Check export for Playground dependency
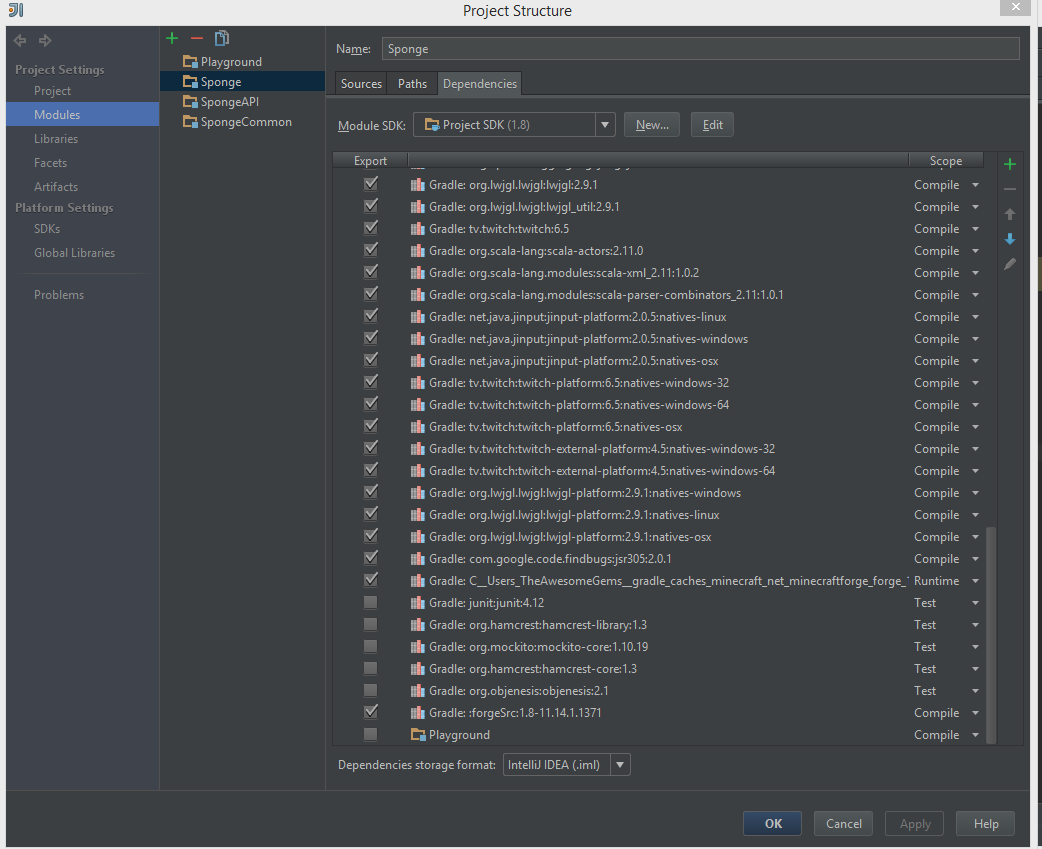Viewport: 1042px width, 849px height. point(370,734)
